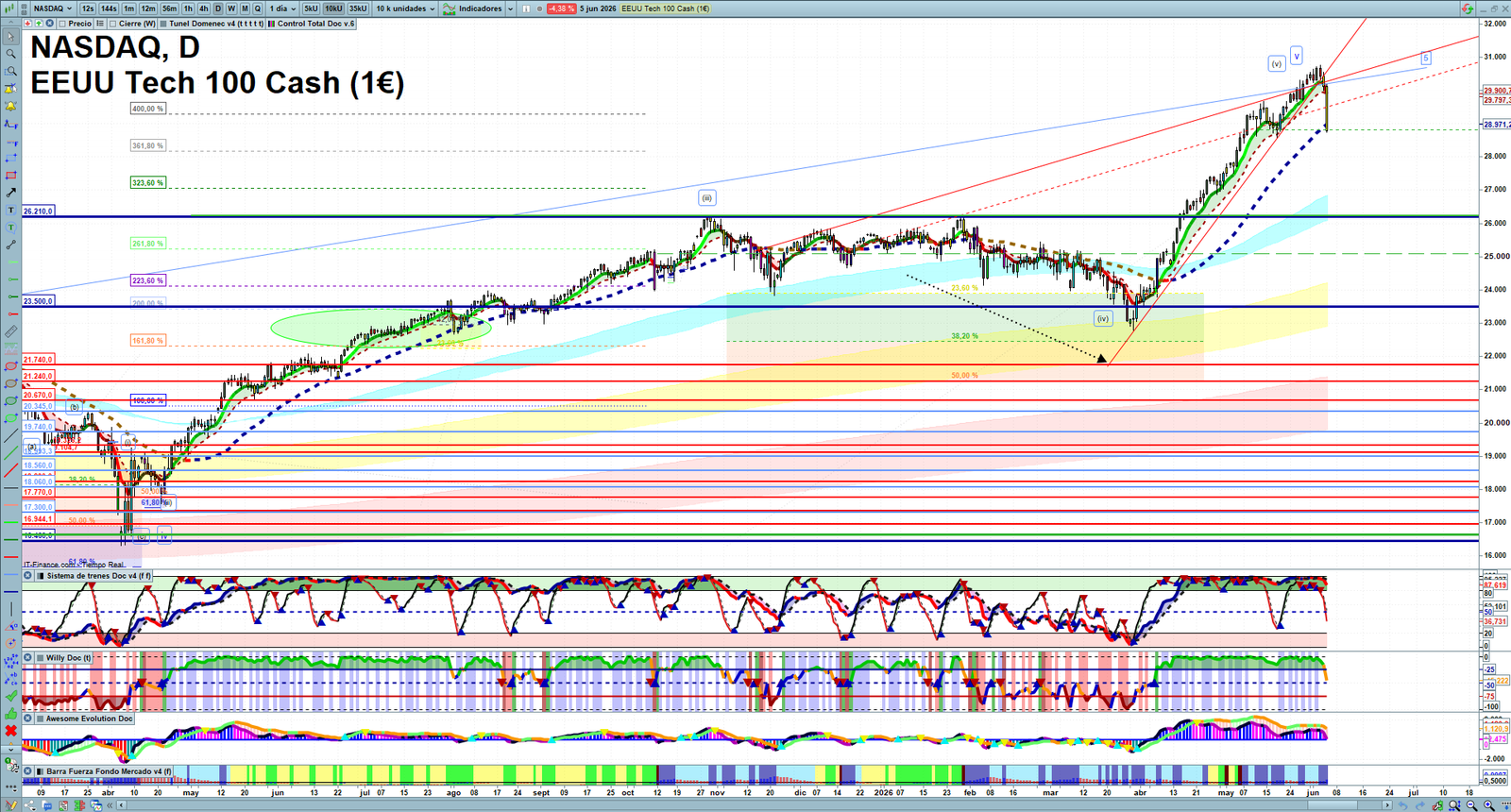Select the green comment bubble text tool

10,227
